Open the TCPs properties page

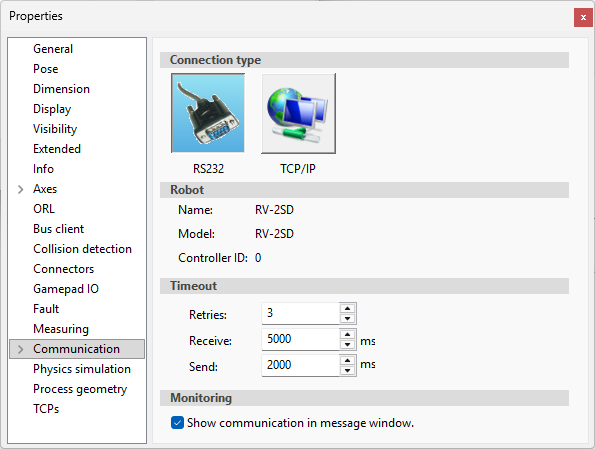pyautogui.click(x=46, y=409)
